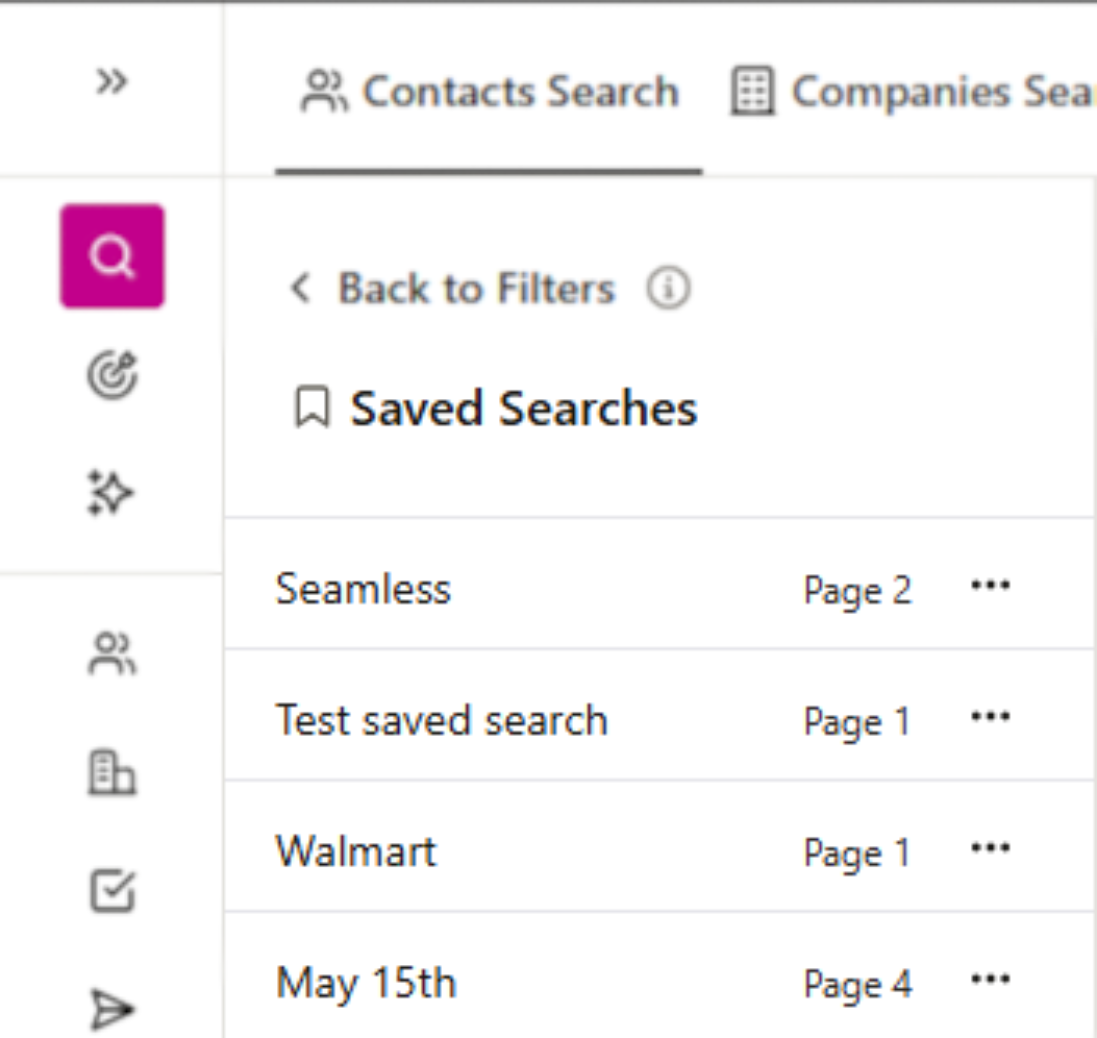Open the ellipsis menu for May 15th
This screenshot has height=1038, width=1097.
pos(989,979)
